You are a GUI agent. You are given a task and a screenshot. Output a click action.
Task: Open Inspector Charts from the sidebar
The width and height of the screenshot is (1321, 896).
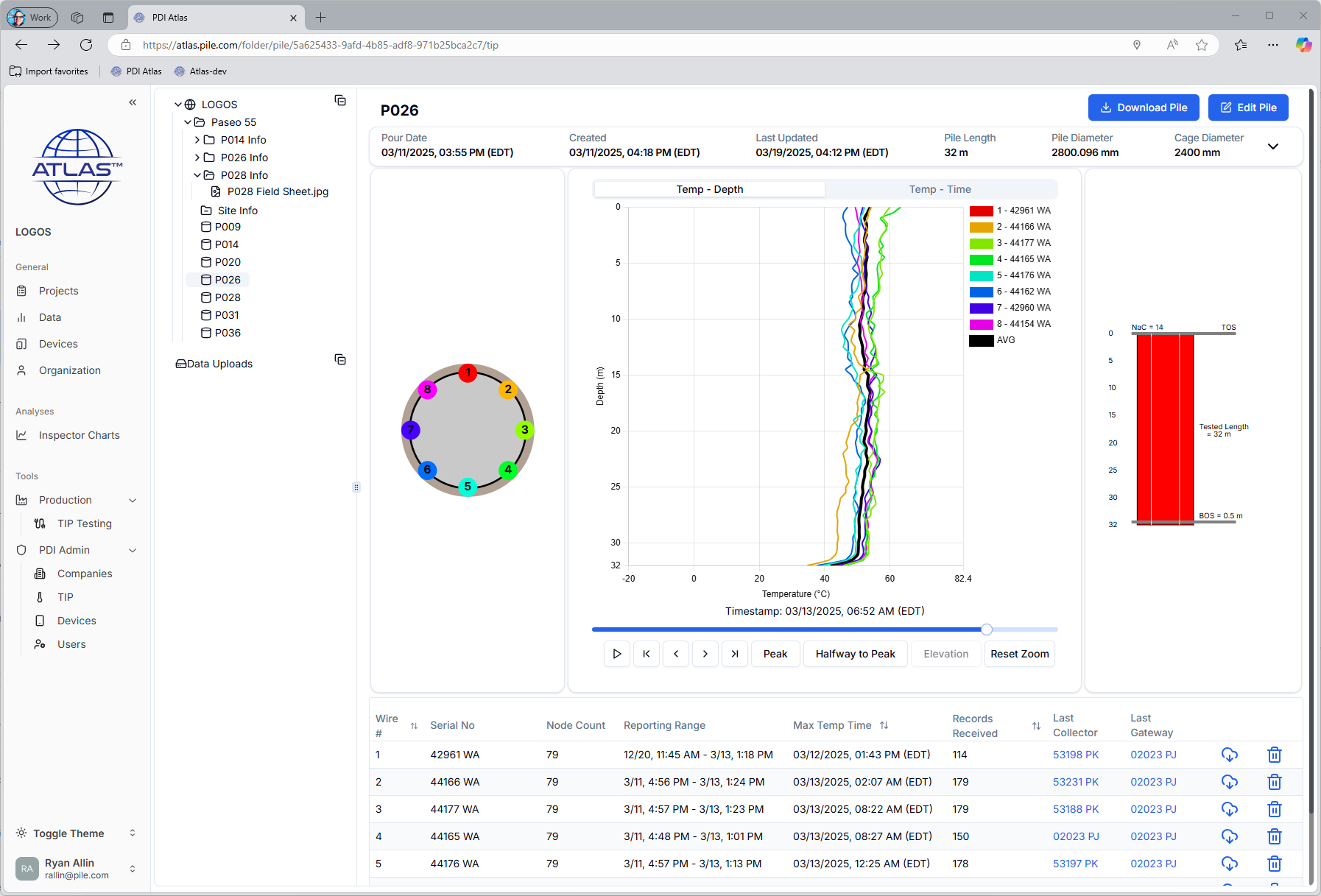[79, 435]
